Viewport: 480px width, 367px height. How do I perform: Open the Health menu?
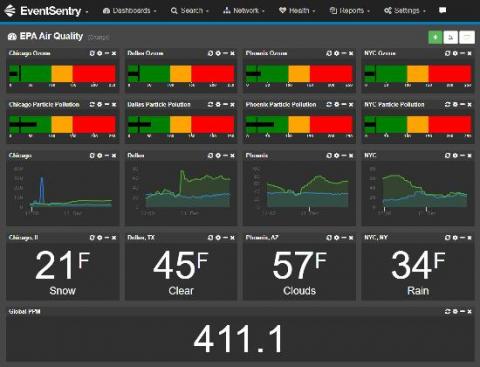[x=297, y=11]
